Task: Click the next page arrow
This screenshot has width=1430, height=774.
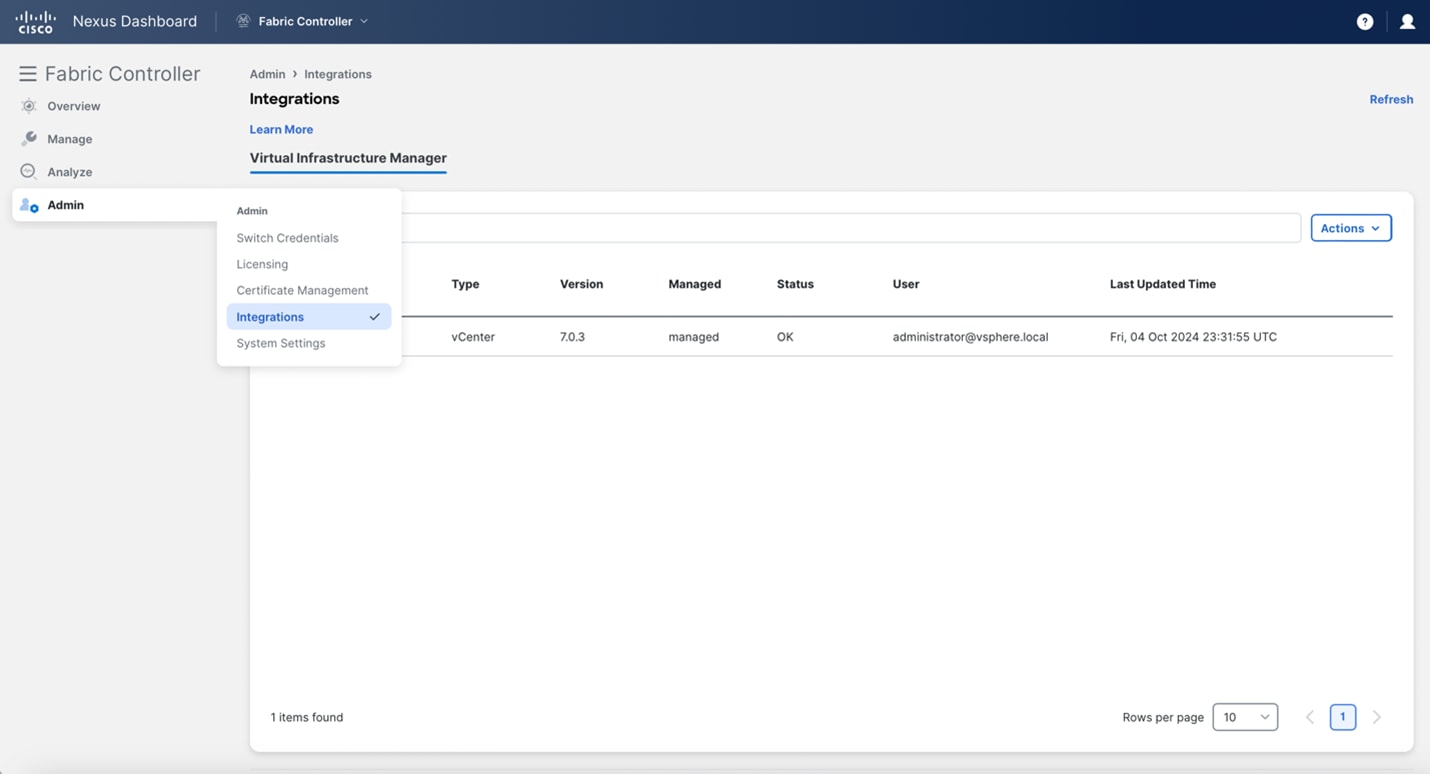Action: (1376, 717)
